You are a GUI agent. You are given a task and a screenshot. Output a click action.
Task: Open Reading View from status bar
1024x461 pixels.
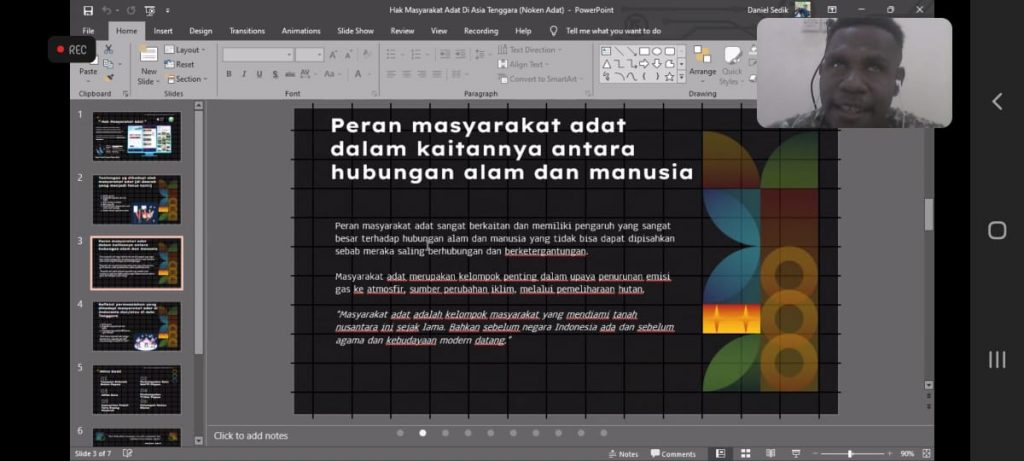[x=769, y=454]
